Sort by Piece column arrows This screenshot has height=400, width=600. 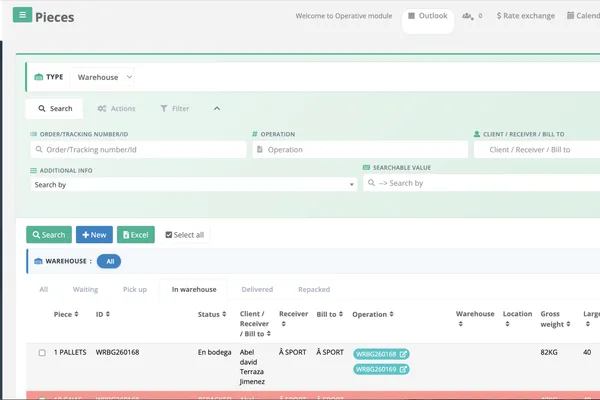click(76, 314)
